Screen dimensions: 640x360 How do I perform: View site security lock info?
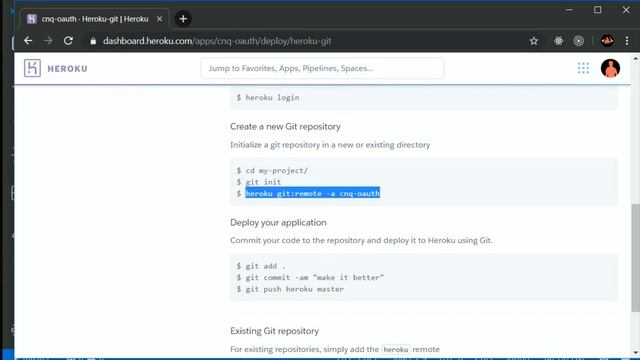[x=93, y=41]
